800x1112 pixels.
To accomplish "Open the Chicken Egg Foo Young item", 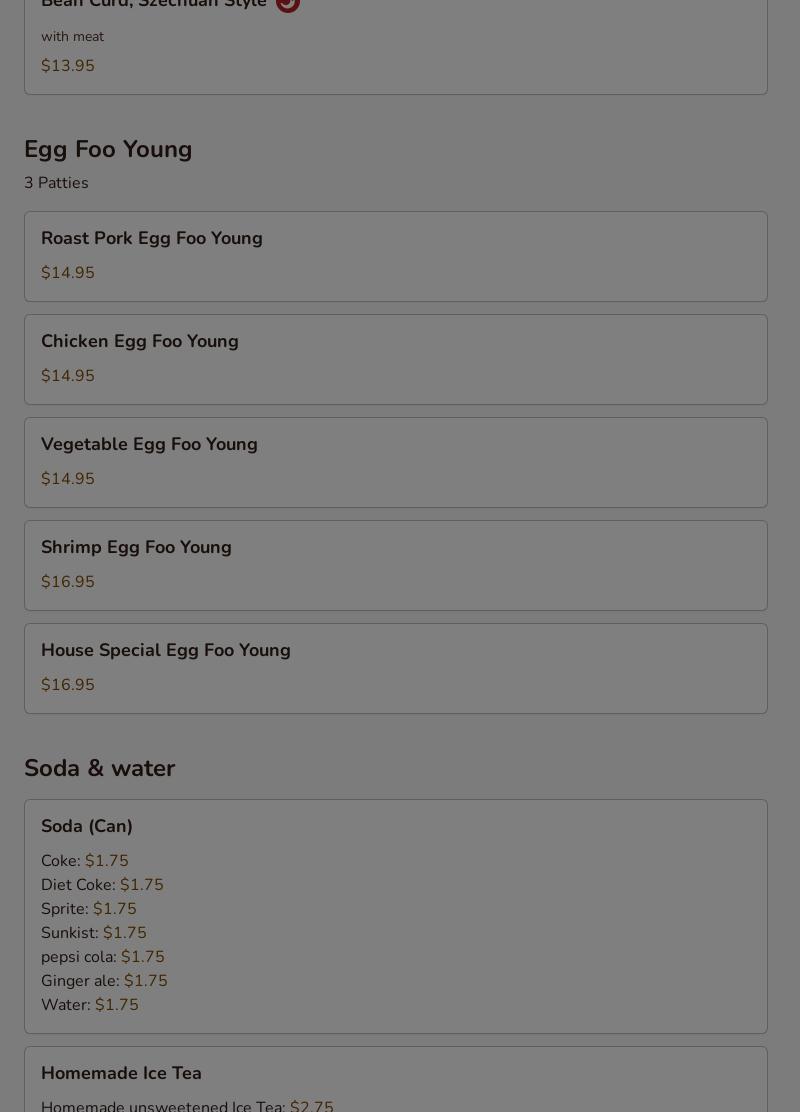I will [140, 342].
